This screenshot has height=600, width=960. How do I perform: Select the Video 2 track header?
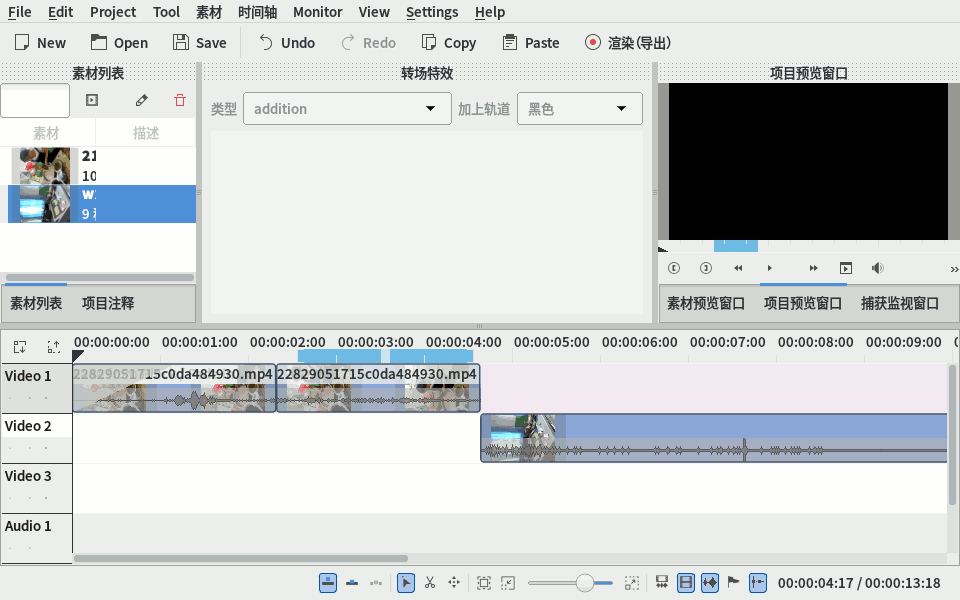point(36,438)
